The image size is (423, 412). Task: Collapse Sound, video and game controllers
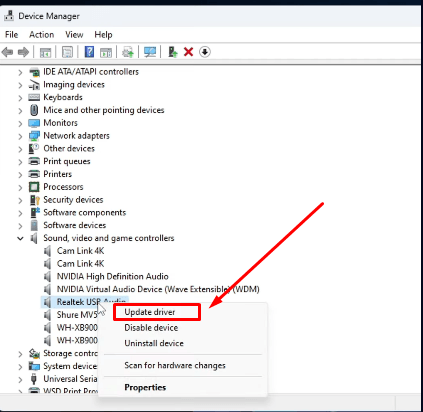point(20,238)
